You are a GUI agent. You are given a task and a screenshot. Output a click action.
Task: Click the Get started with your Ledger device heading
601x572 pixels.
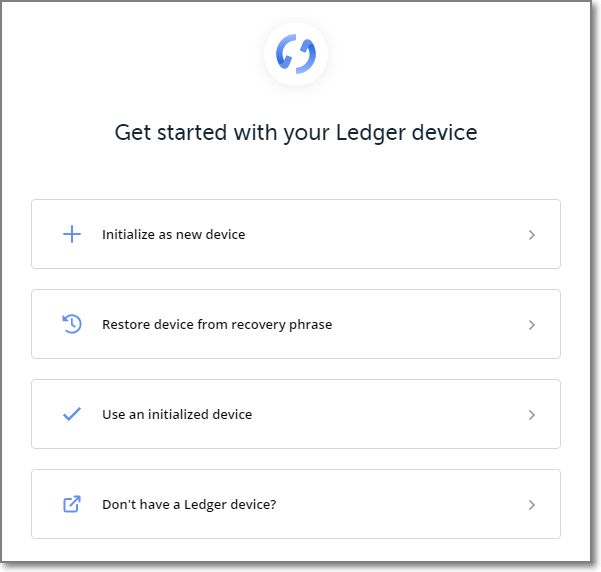tap(296, 132)
